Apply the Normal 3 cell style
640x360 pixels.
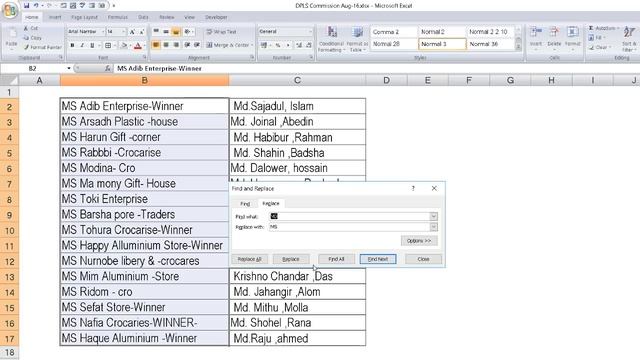click(442, 44)
